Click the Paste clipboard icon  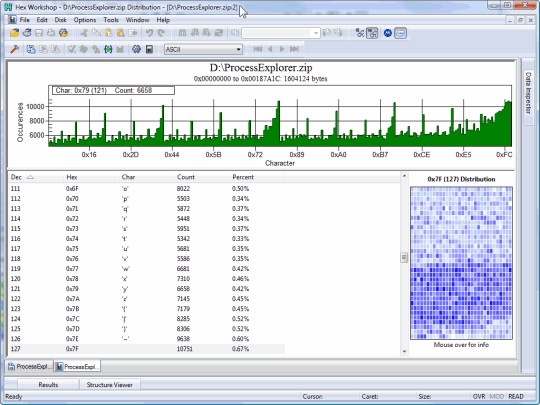click(108, 33)
